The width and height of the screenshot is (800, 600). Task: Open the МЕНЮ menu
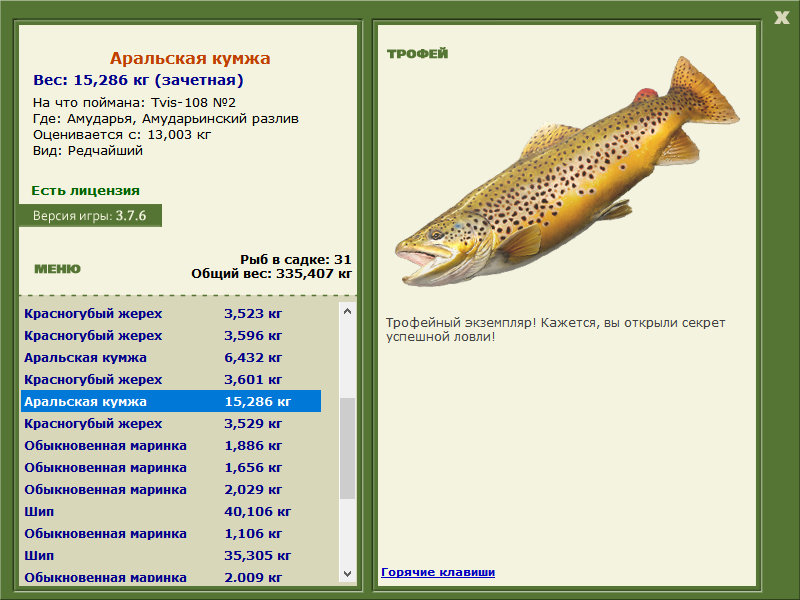[x=57, y=269]
